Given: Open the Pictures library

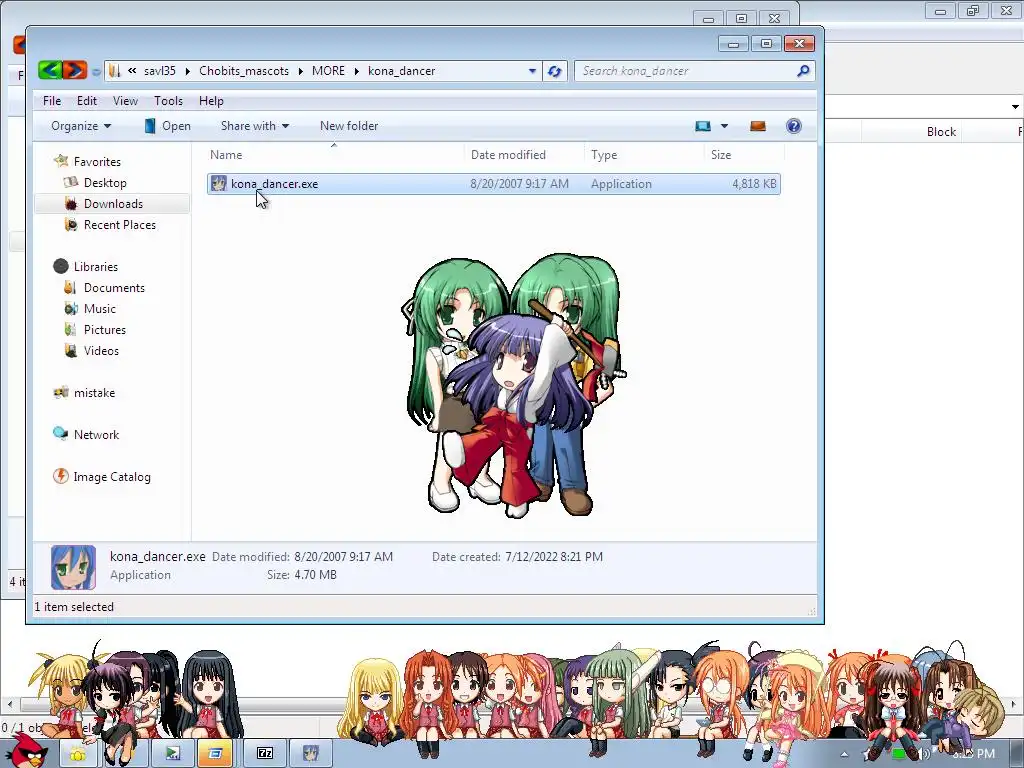Looking at the screenshot, I should pyautogui.click(x=104, y=330).
